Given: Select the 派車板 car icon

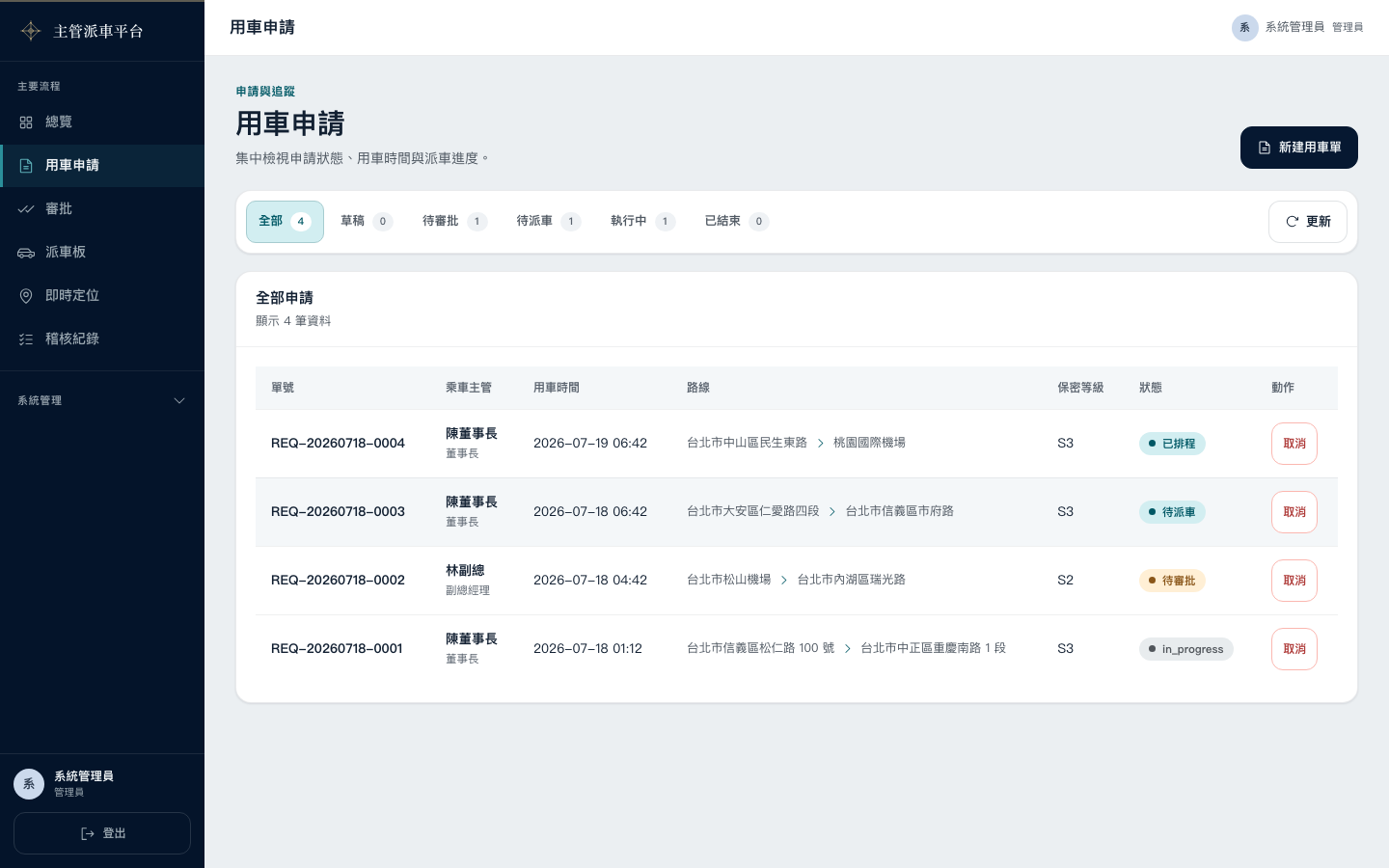Looking at the screenshot, I should click(26, 253).
